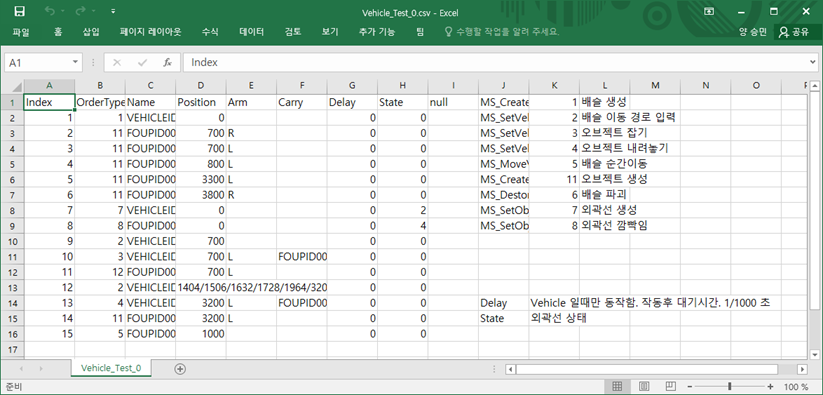
Task: Select column D header
Action: pyautogui.click(x=201, y=86)
